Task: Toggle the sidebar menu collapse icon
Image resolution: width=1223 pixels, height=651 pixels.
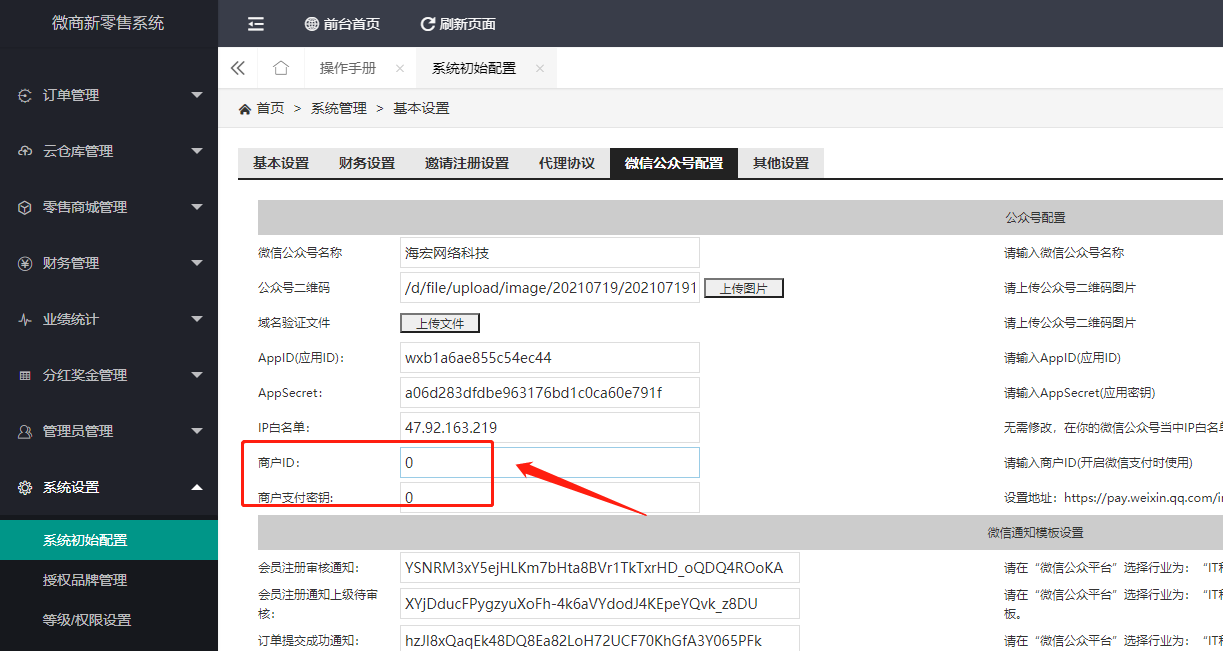Action: click(x=256, y=24)
